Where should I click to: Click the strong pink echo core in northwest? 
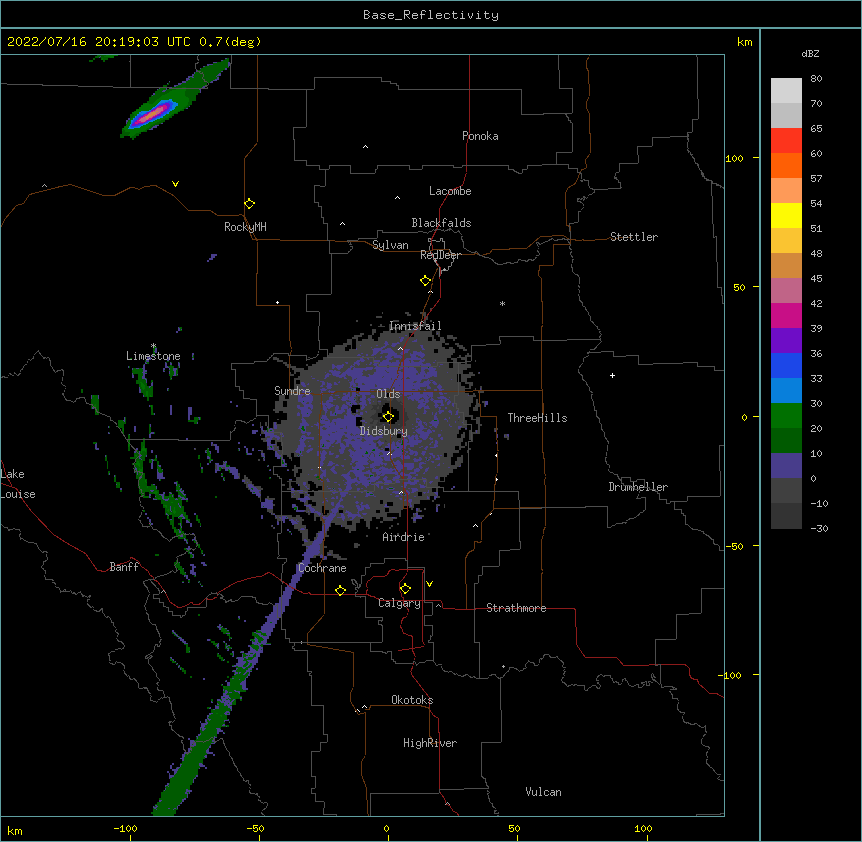click(x=151, y=114)
